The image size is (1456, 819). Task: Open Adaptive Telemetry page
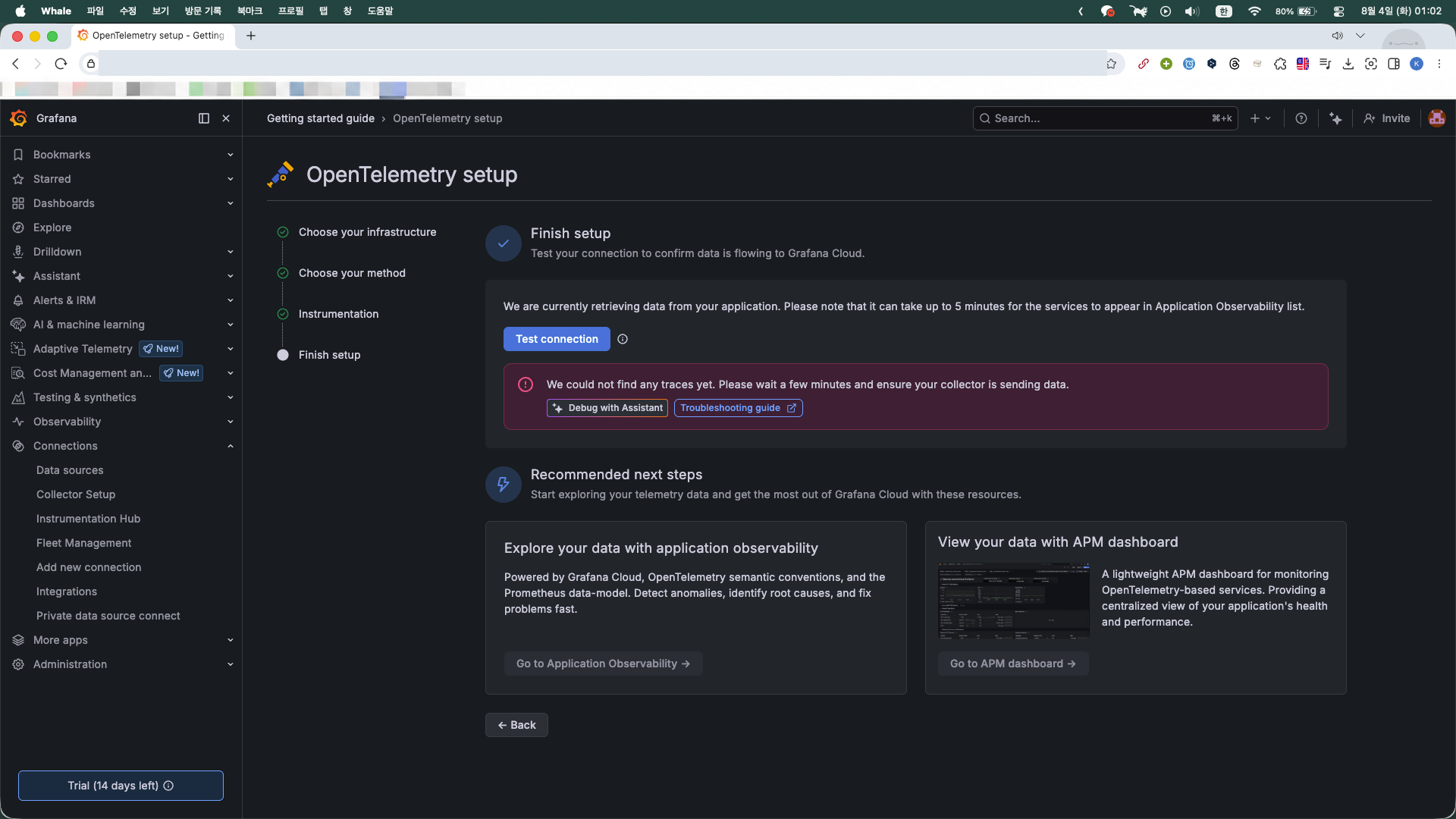83,349
